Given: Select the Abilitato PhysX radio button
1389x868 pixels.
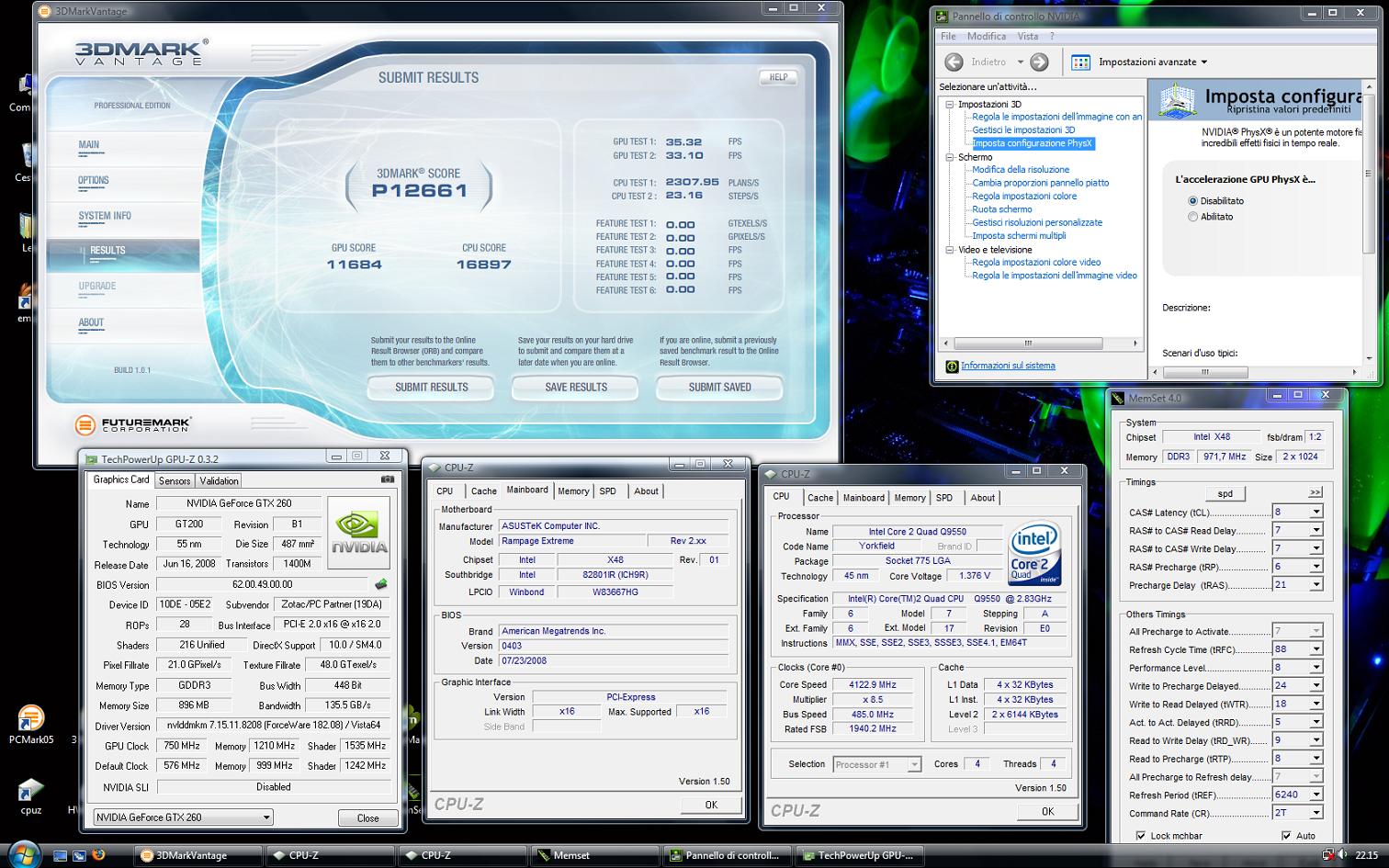Looking at the screenshot, I should 1192,217.
